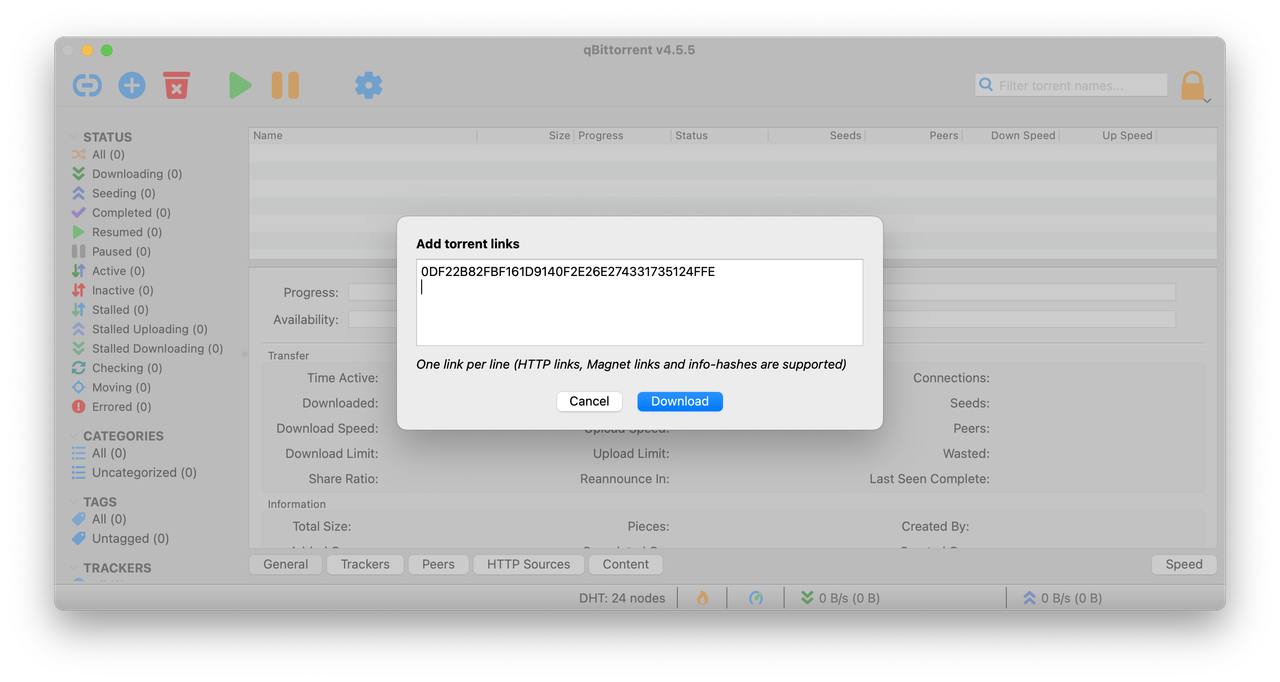Select Stalled Downloading (0) filter

pyautogui.click(x=147, y=349)
